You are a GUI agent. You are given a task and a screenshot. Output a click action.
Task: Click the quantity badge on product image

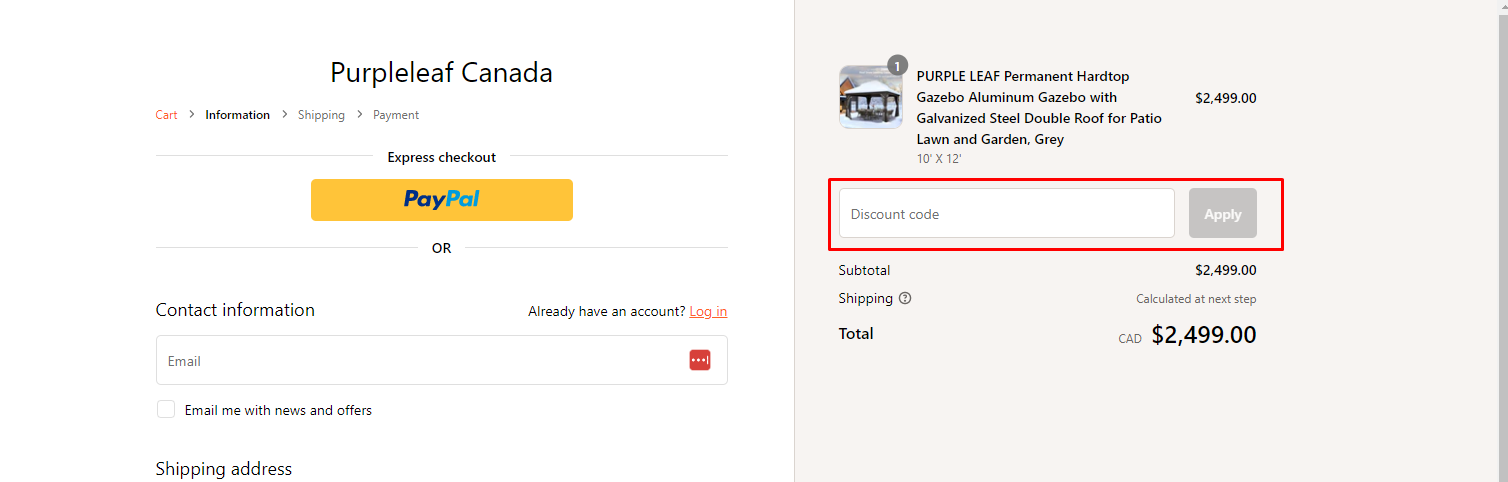tap(897, 66)
